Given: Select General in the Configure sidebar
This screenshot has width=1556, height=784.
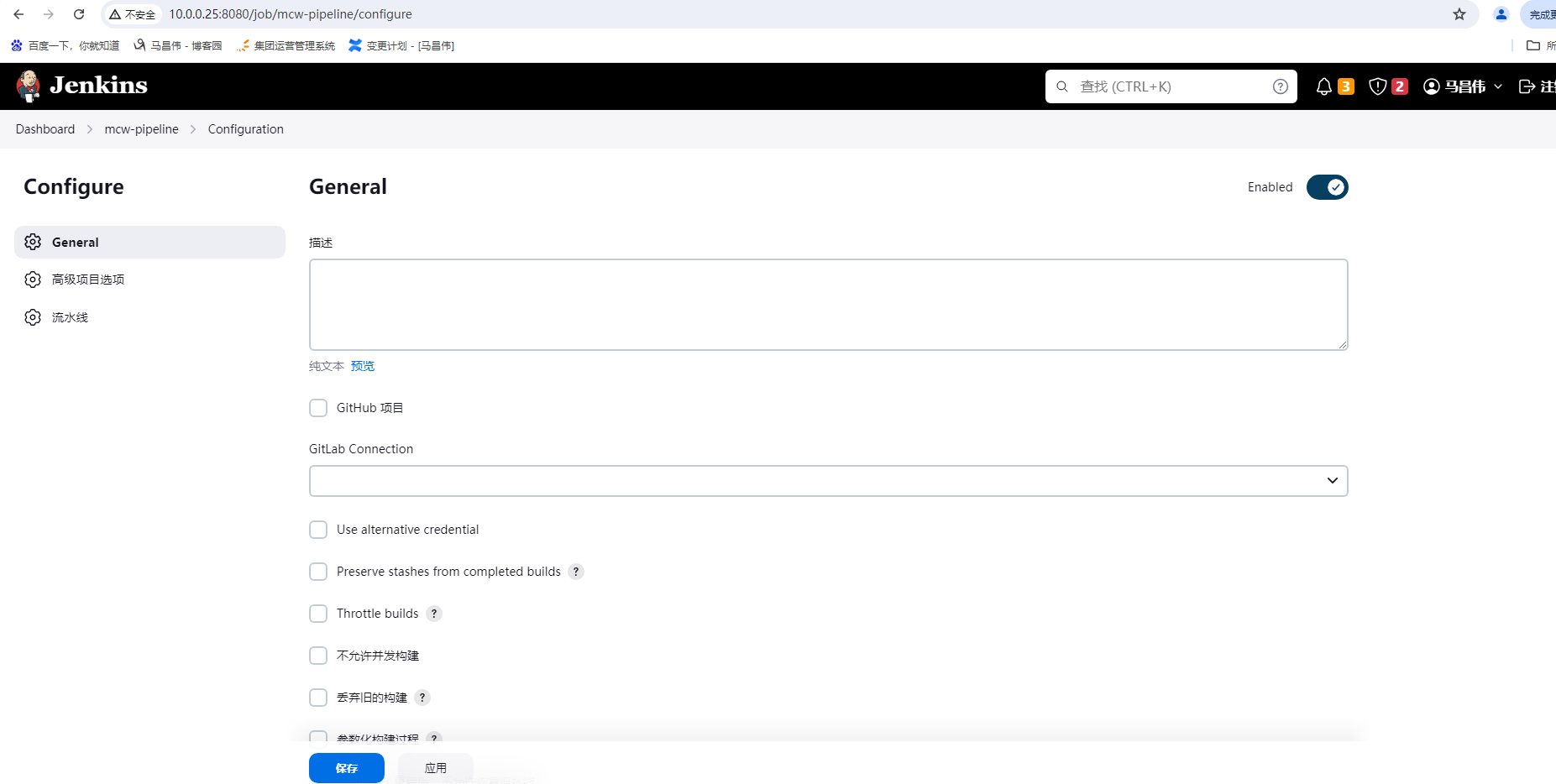Looking at the screenshot, I should (x=150, y=242).
